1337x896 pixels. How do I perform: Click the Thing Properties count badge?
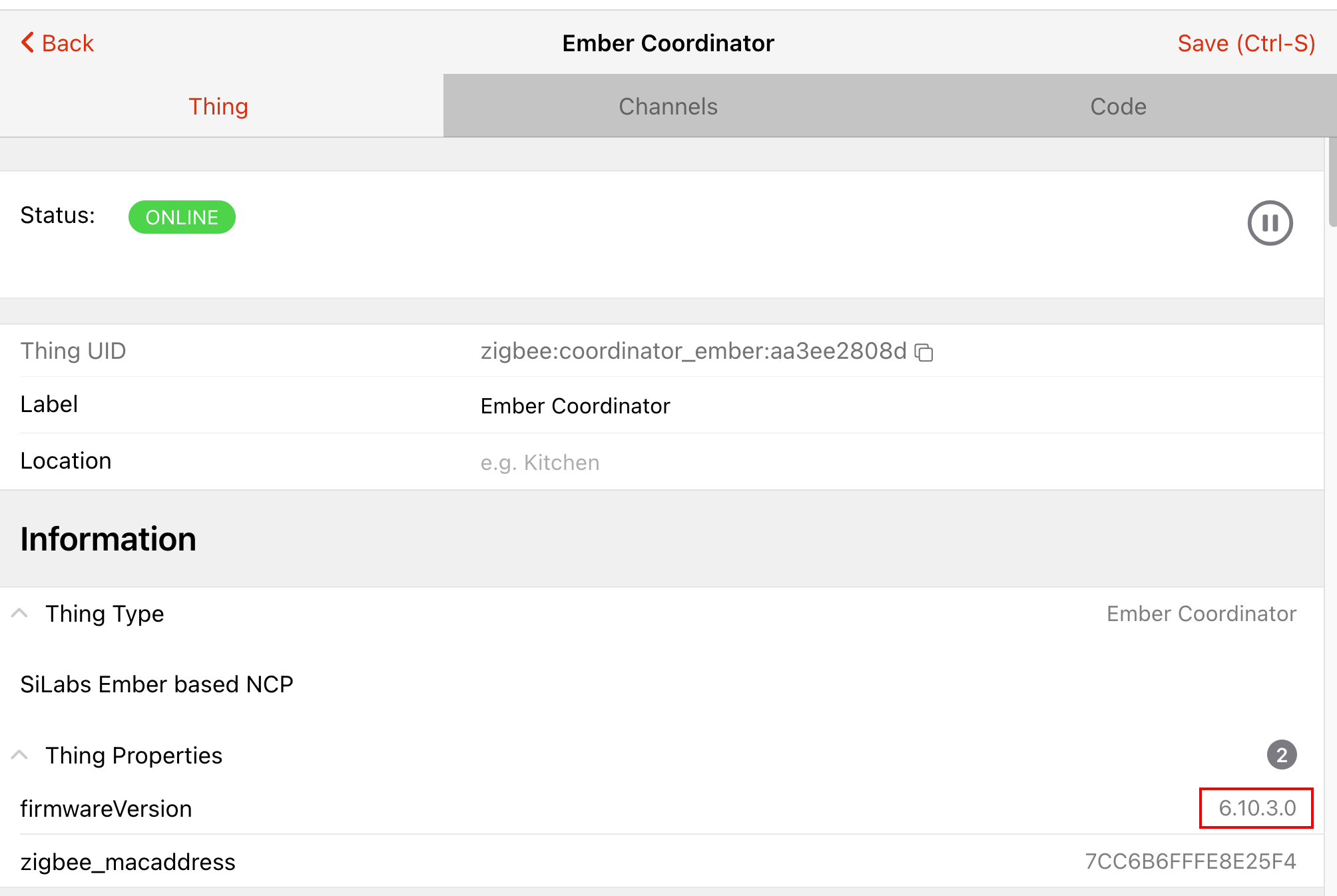(1282, 755)
